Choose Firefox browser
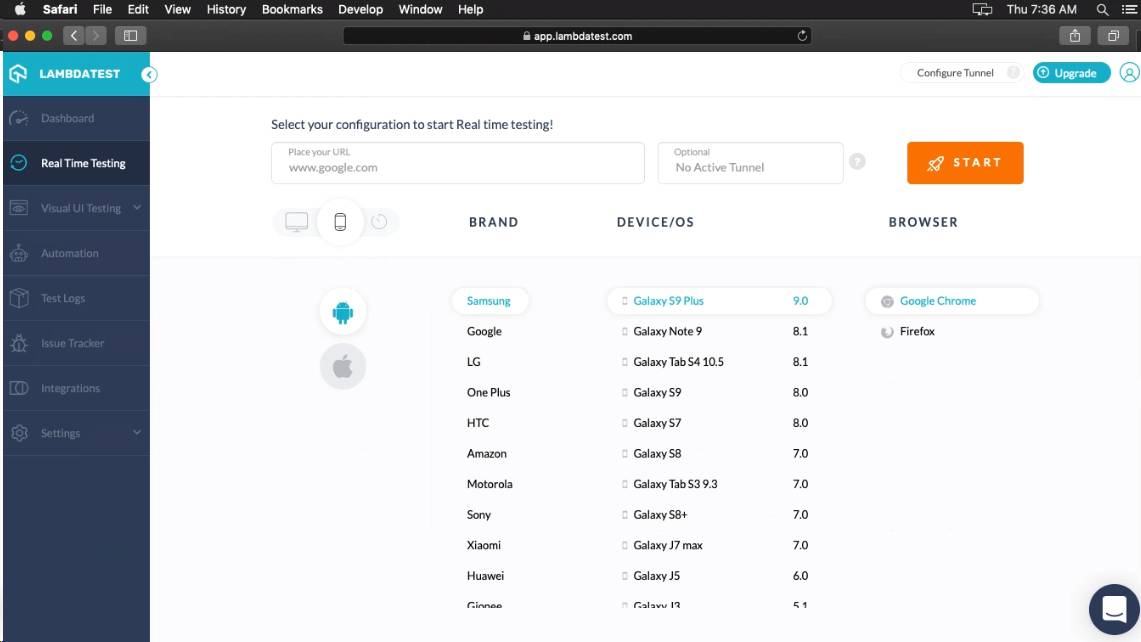This screenshot has height=642, width=1141. tap(917, 331)
